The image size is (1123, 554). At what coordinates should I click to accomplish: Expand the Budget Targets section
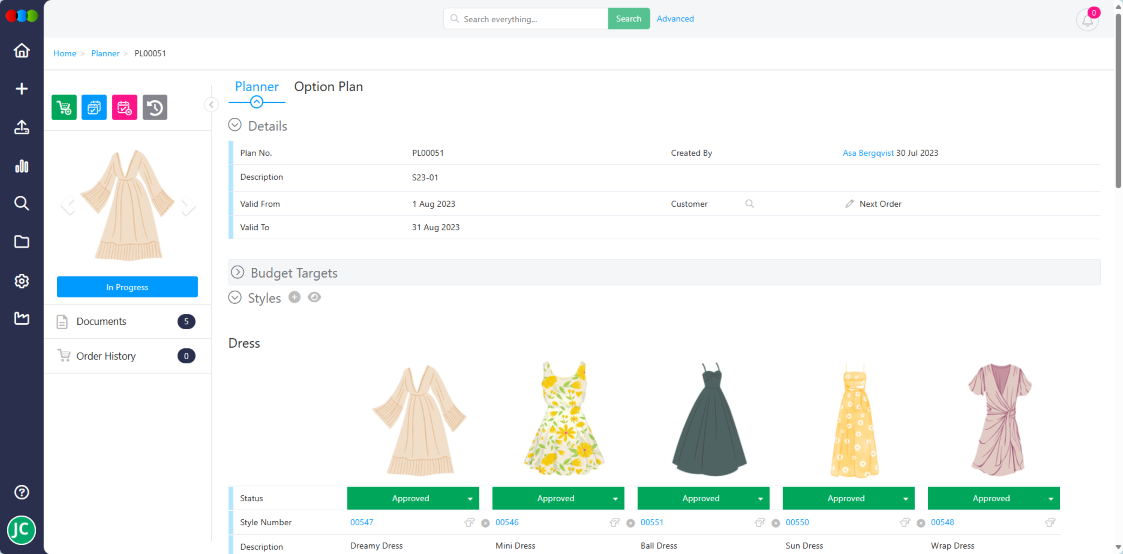pos(237,272)
